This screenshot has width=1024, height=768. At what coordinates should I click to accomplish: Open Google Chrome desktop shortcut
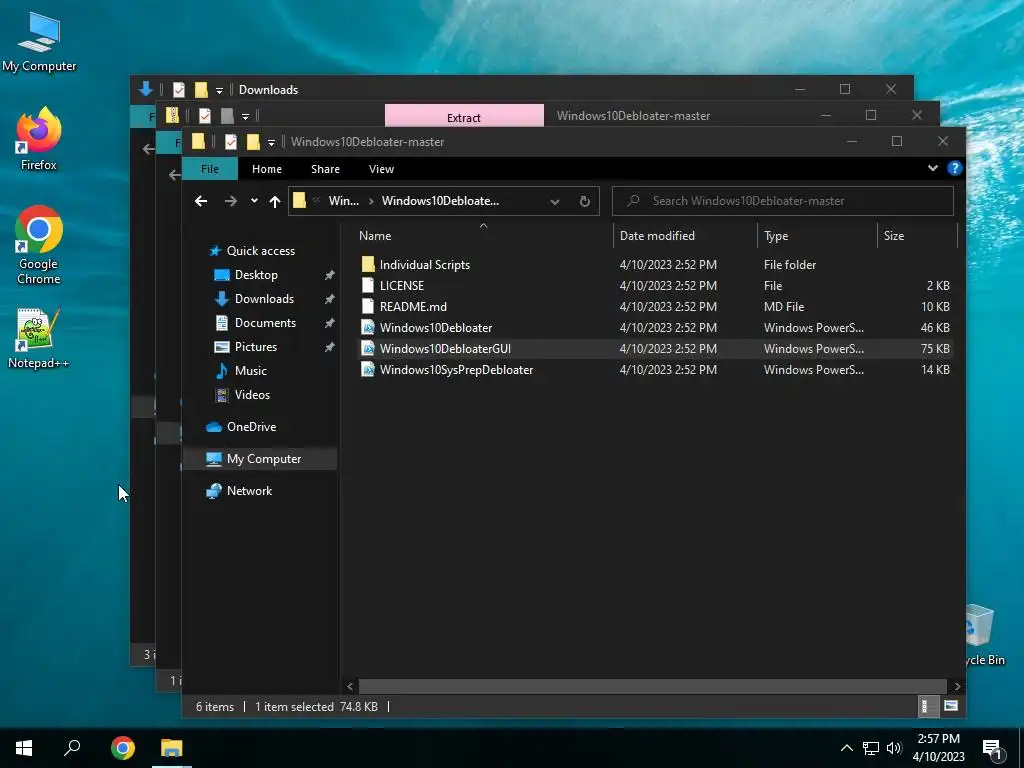[x=39, y=245]
